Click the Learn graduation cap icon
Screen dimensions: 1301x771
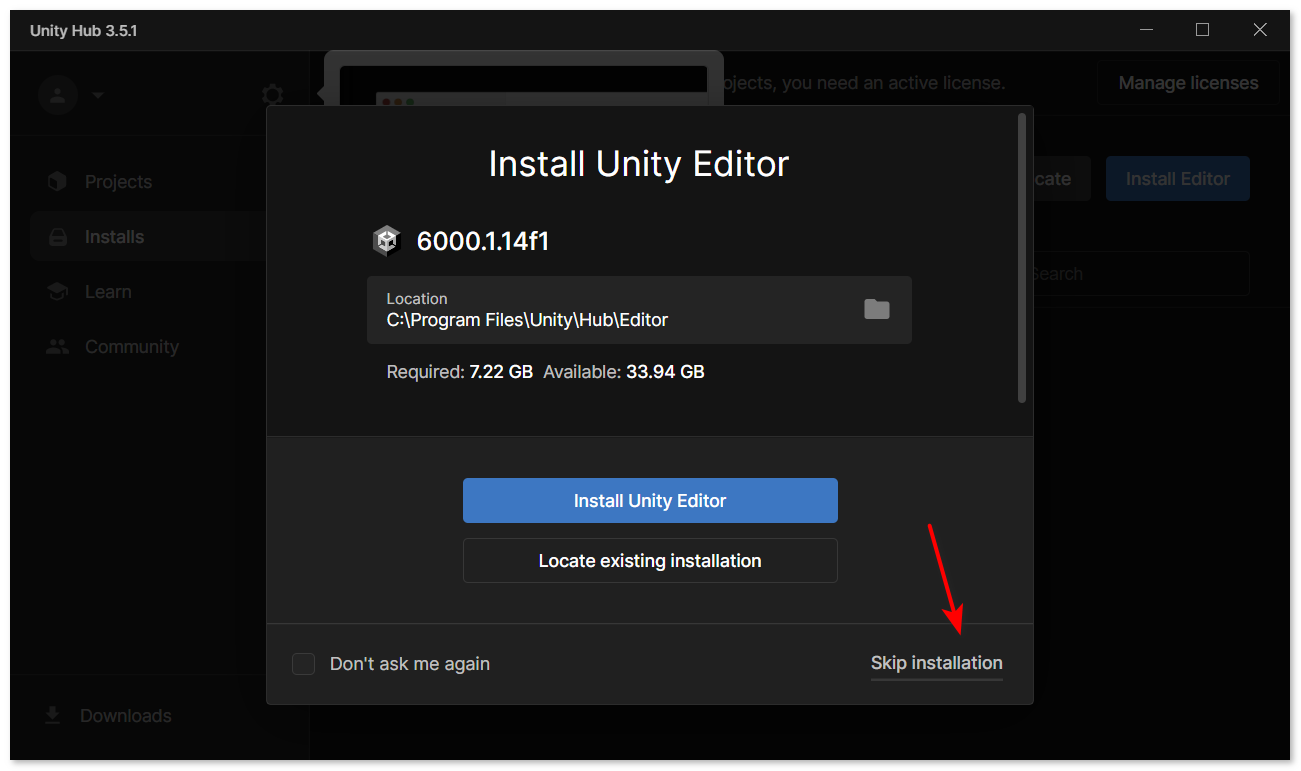click(58, 292)
